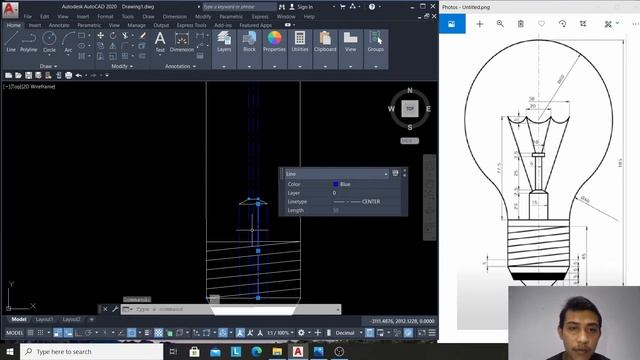
Task: Toggle 2D object snap in status bar
Action: [x=131, y=333]
